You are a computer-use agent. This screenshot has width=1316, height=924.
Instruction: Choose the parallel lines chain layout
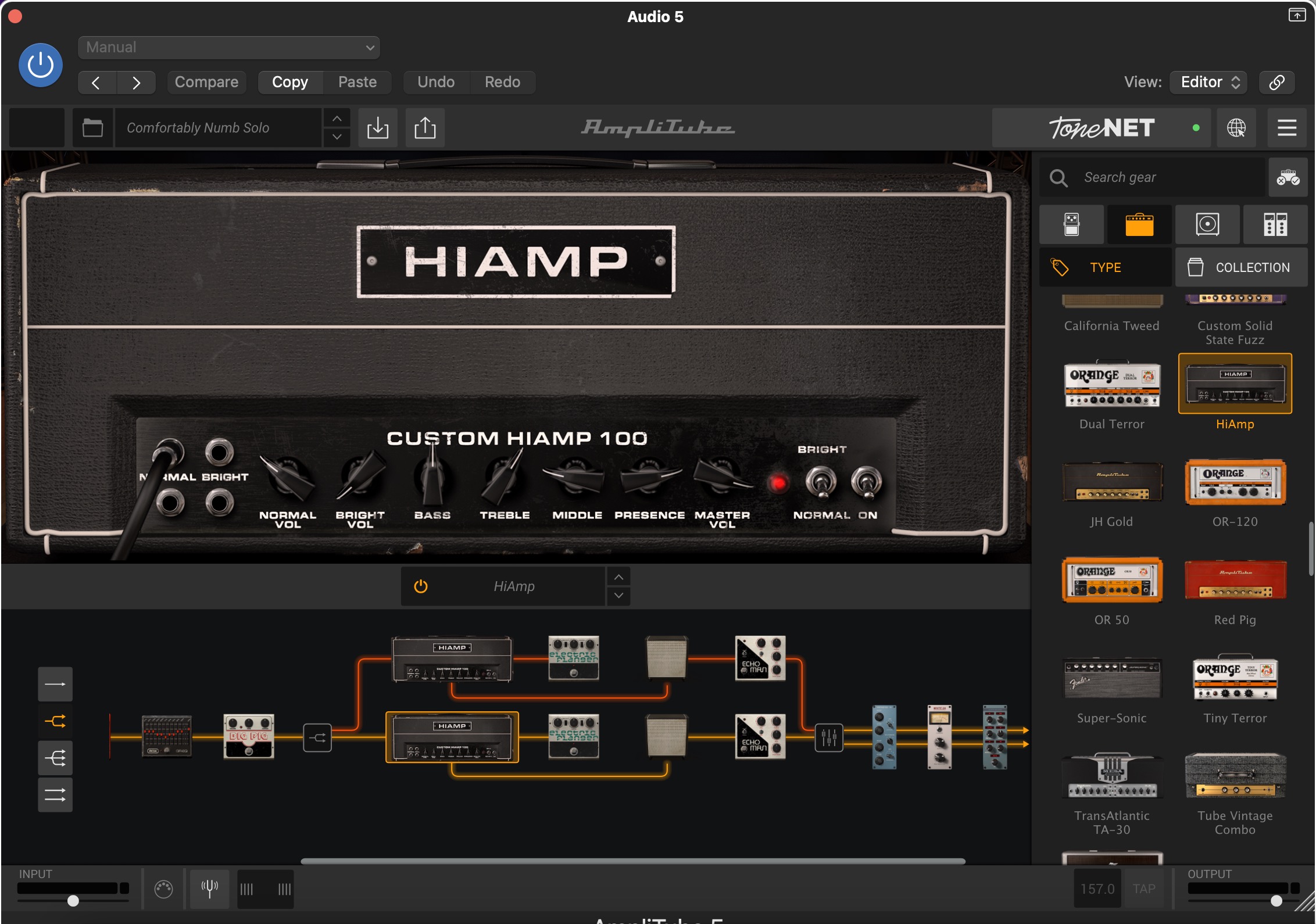tap(55, 794)
